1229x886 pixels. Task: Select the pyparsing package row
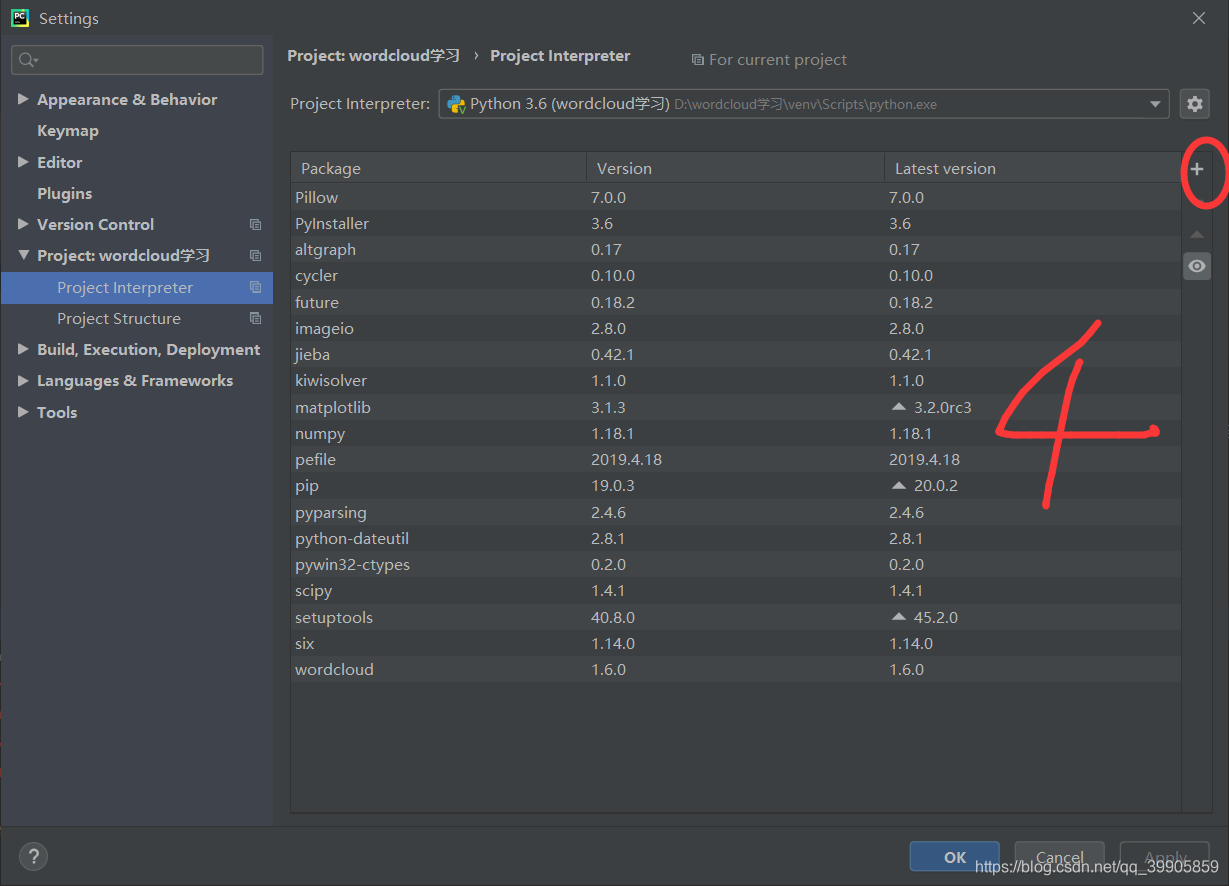(x=735, y=512)
